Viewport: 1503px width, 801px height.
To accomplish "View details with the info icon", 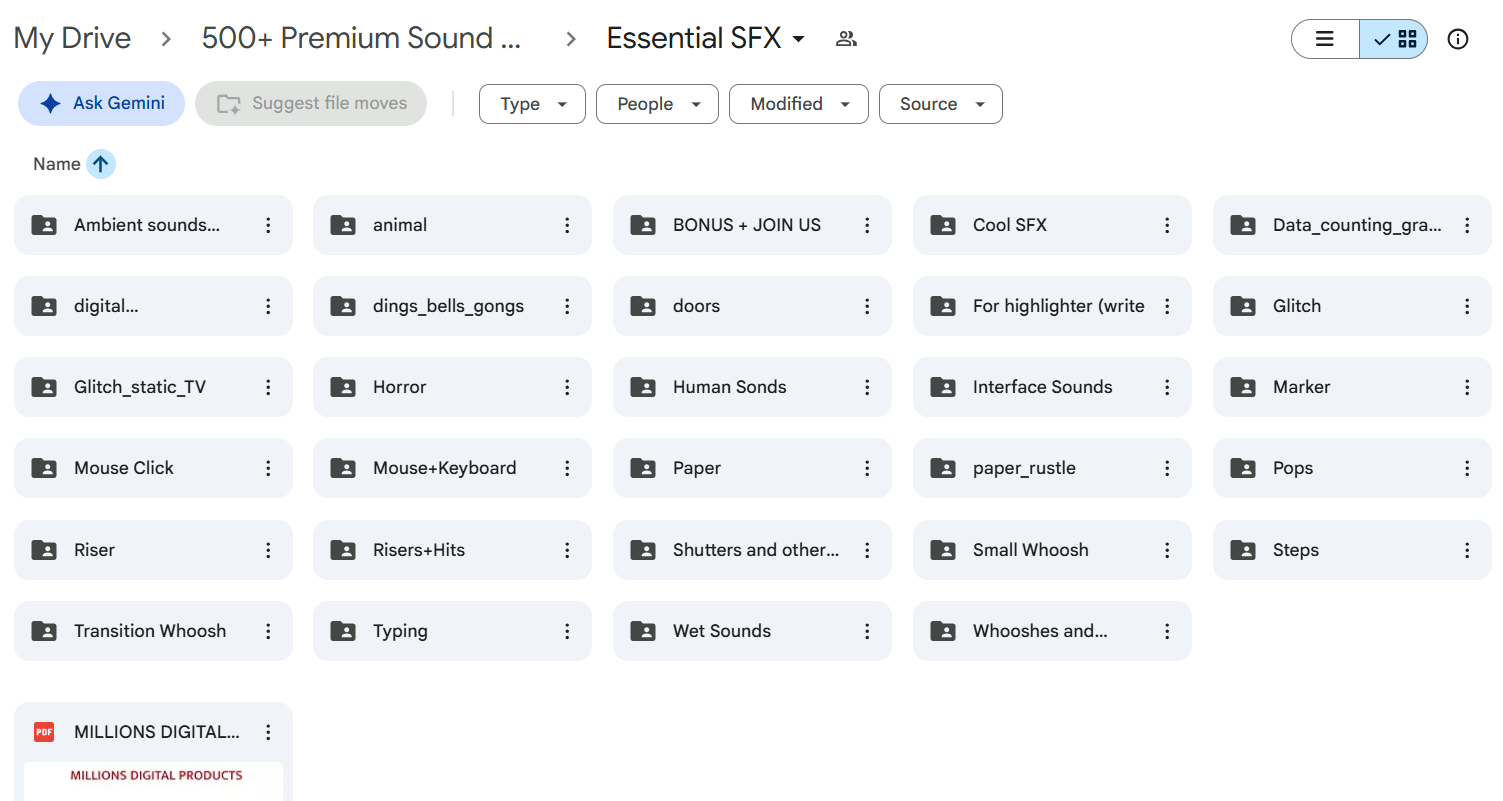I will click(x=1458, y=39).
